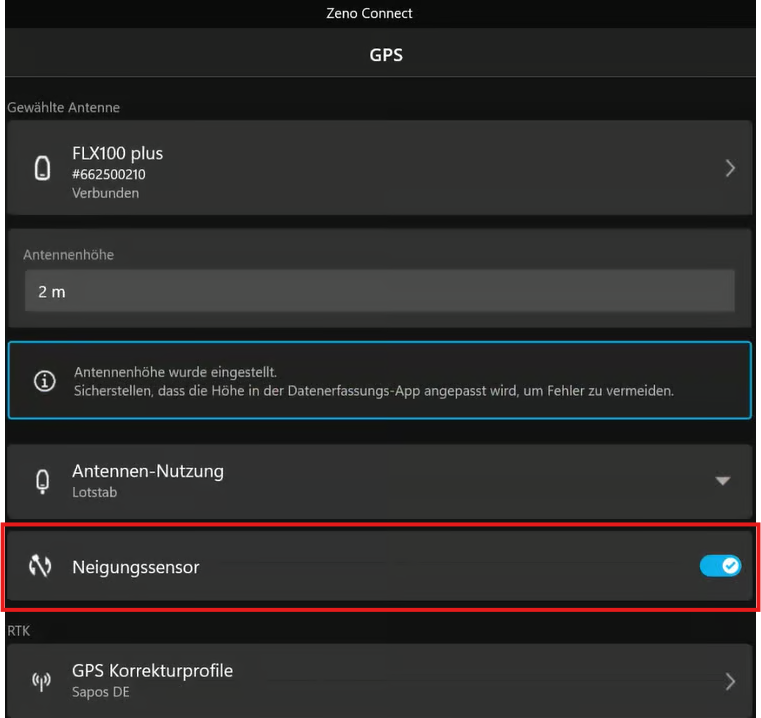Click the Verbunden connection status

(x=105, y=193)
